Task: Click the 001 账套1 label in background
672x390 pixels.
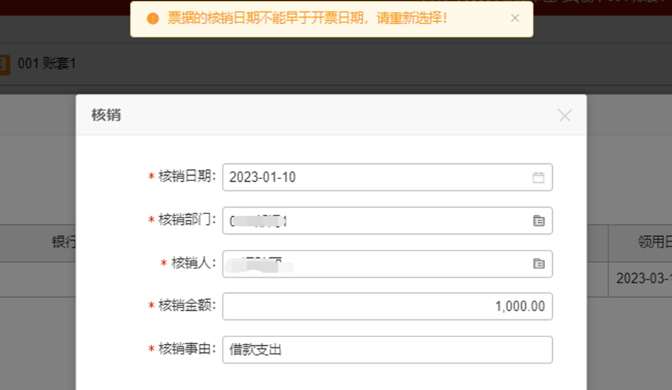Action: [47, 64]
